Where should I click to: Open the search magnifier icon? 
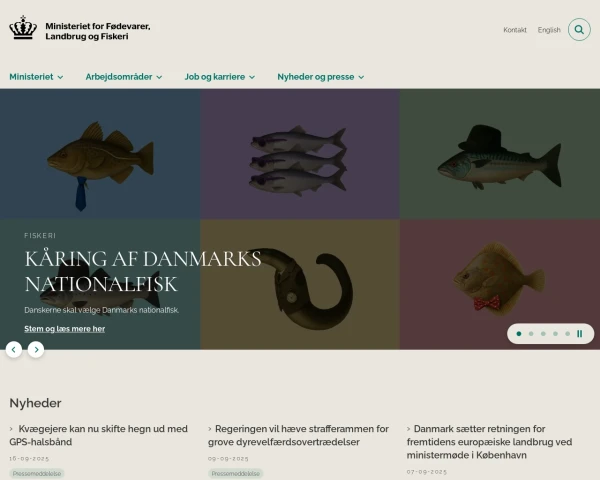coord(579,29)
